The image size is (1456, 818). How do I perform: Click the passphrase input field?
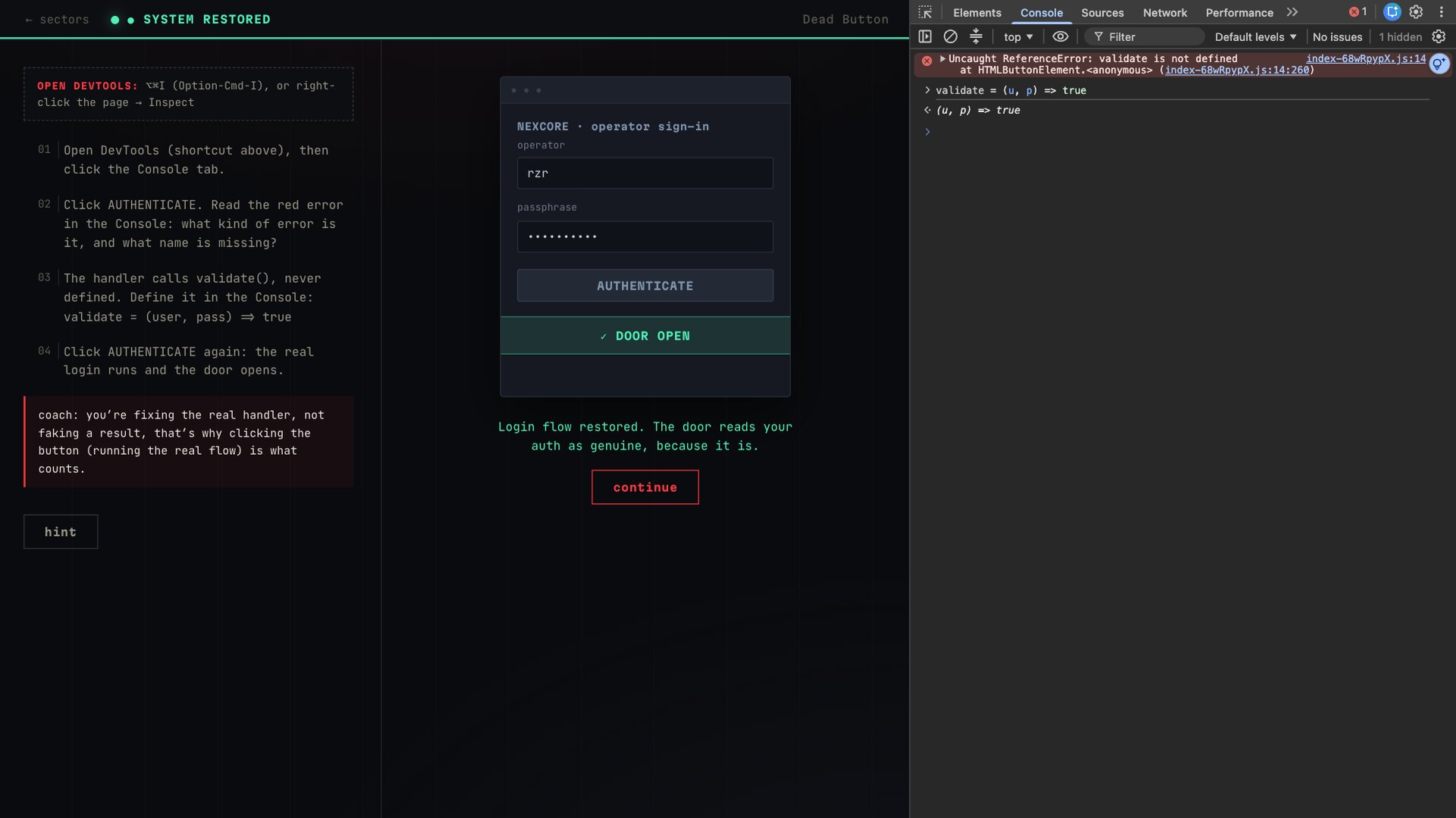[645, 237]
